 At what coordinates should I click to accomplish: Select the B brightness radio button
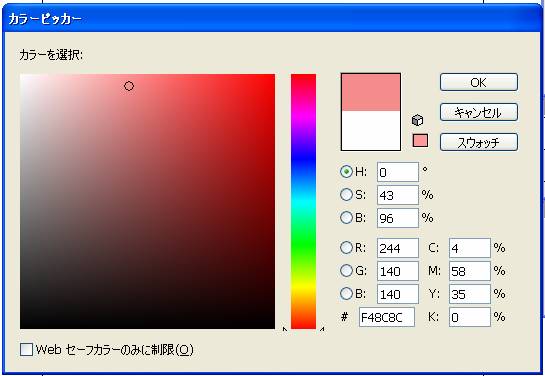[346, 218]
